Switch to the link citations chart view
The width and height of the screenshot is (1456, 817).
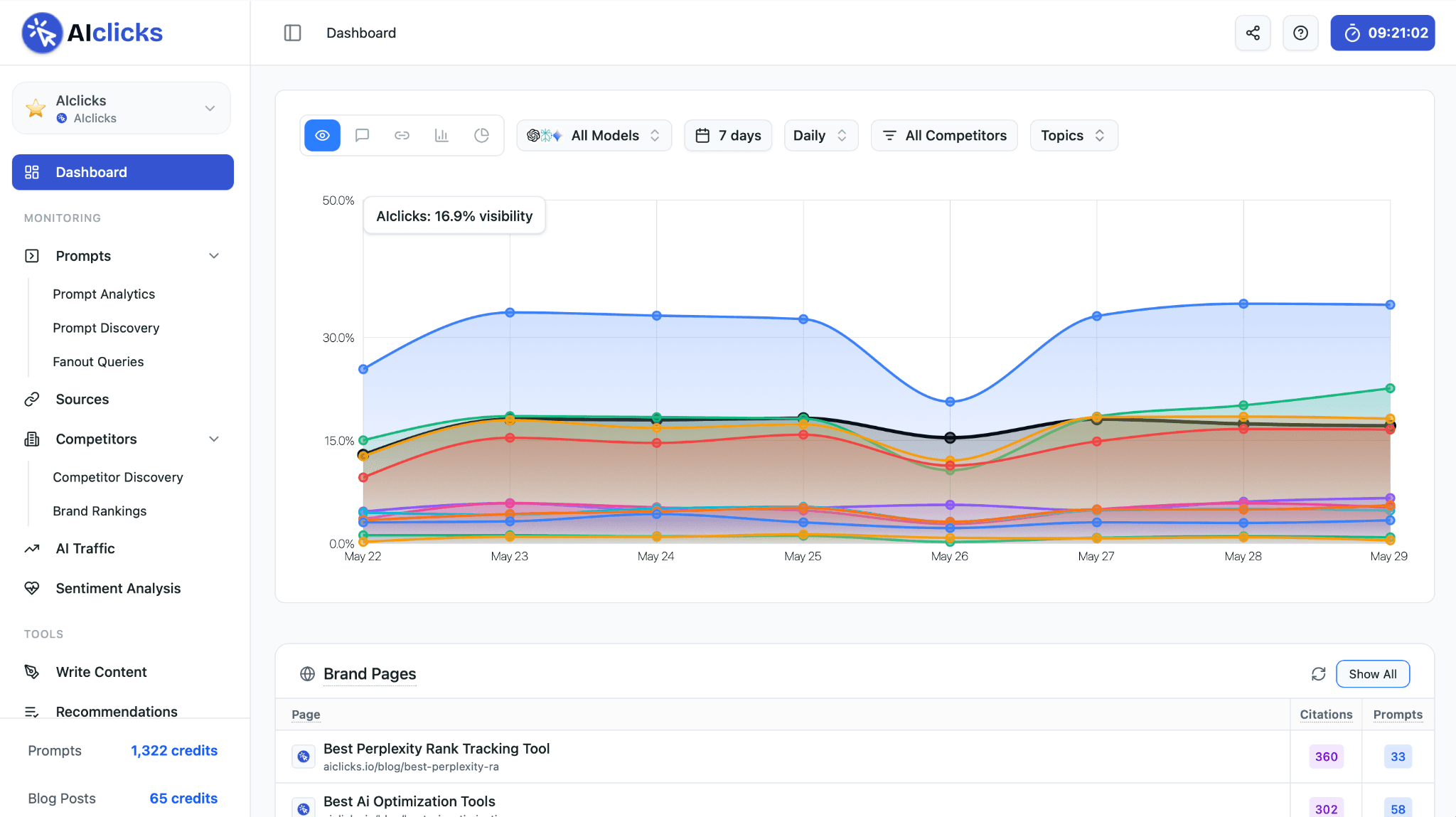tap(402, 135)
